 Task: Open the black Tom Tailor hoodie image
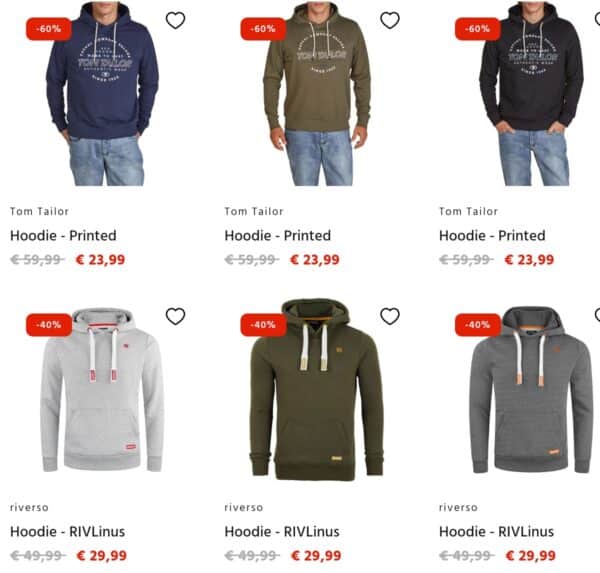[532, 94]
